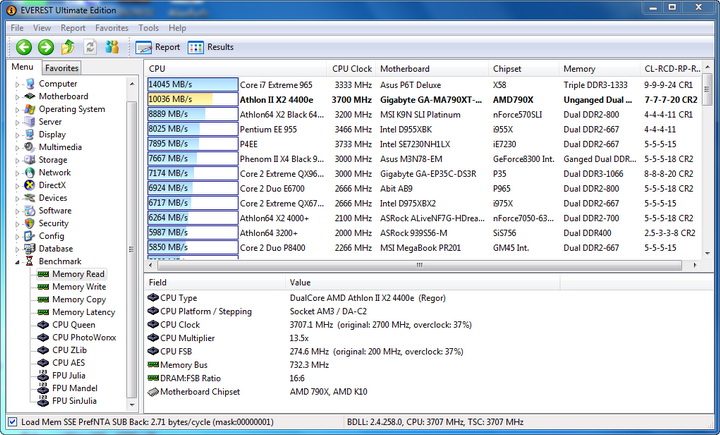The width and height of the screenshot is (720, 435).
Task: Open the Report menu
Action: pos(73,28)
